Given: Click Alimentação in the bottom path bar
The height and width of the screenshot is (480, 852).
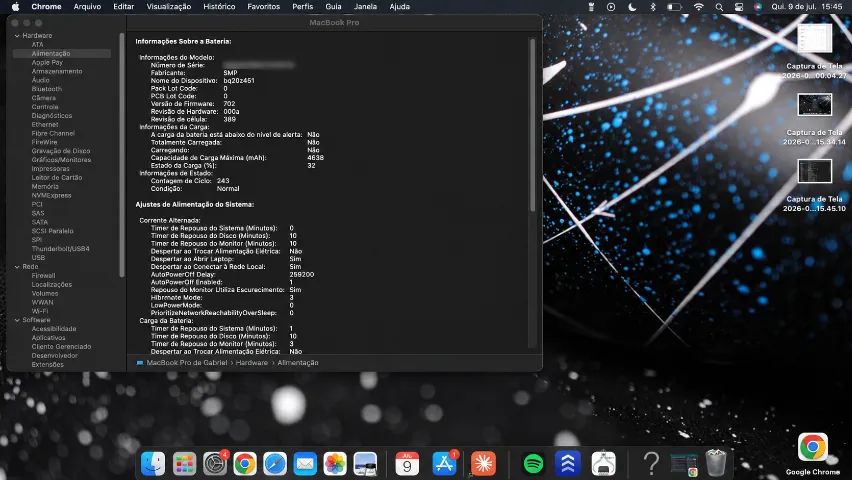Looking at the screenshot, I should (x=298, y=363).
